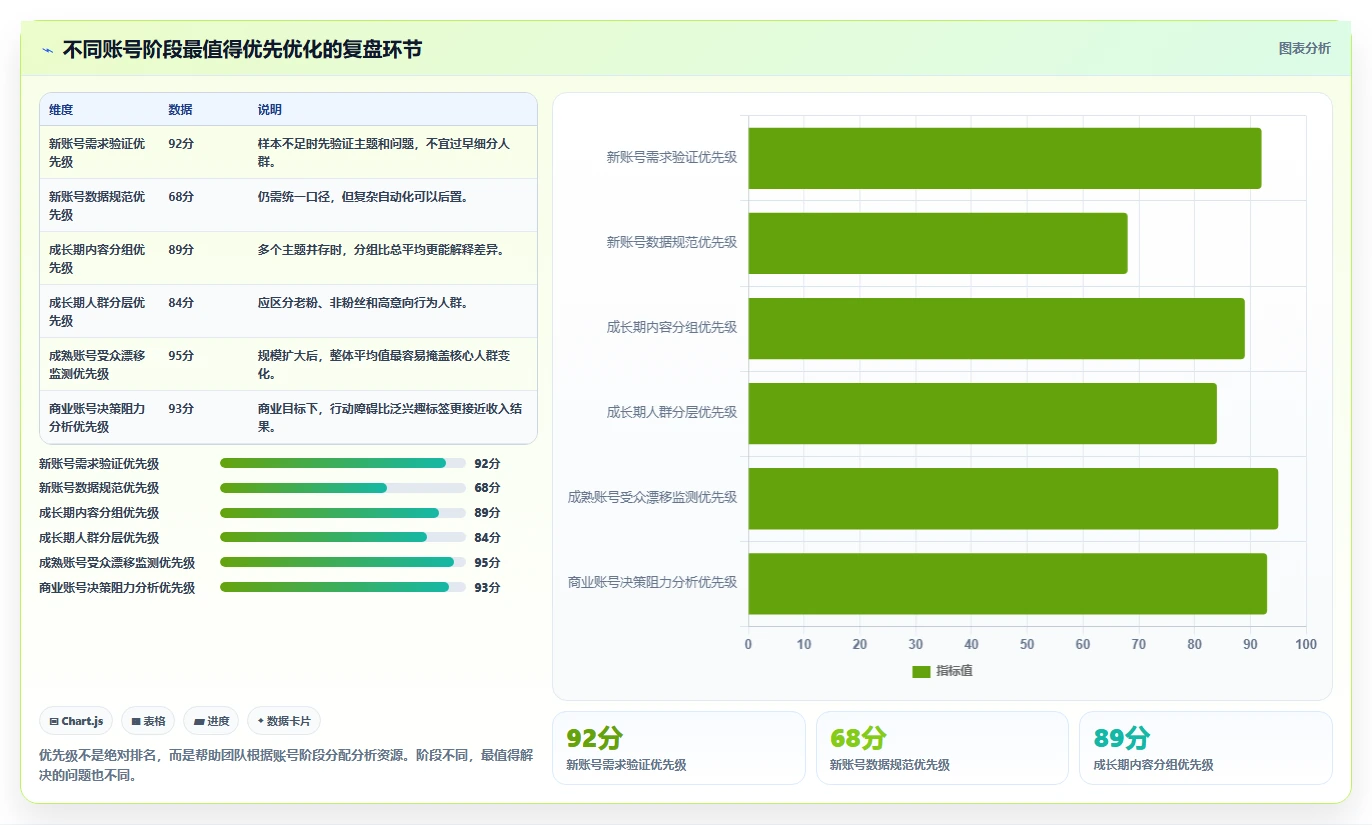Click the 95分 value beside progress bar
The width and height of the screenshot is (1372, 825).
click(487, 563)
